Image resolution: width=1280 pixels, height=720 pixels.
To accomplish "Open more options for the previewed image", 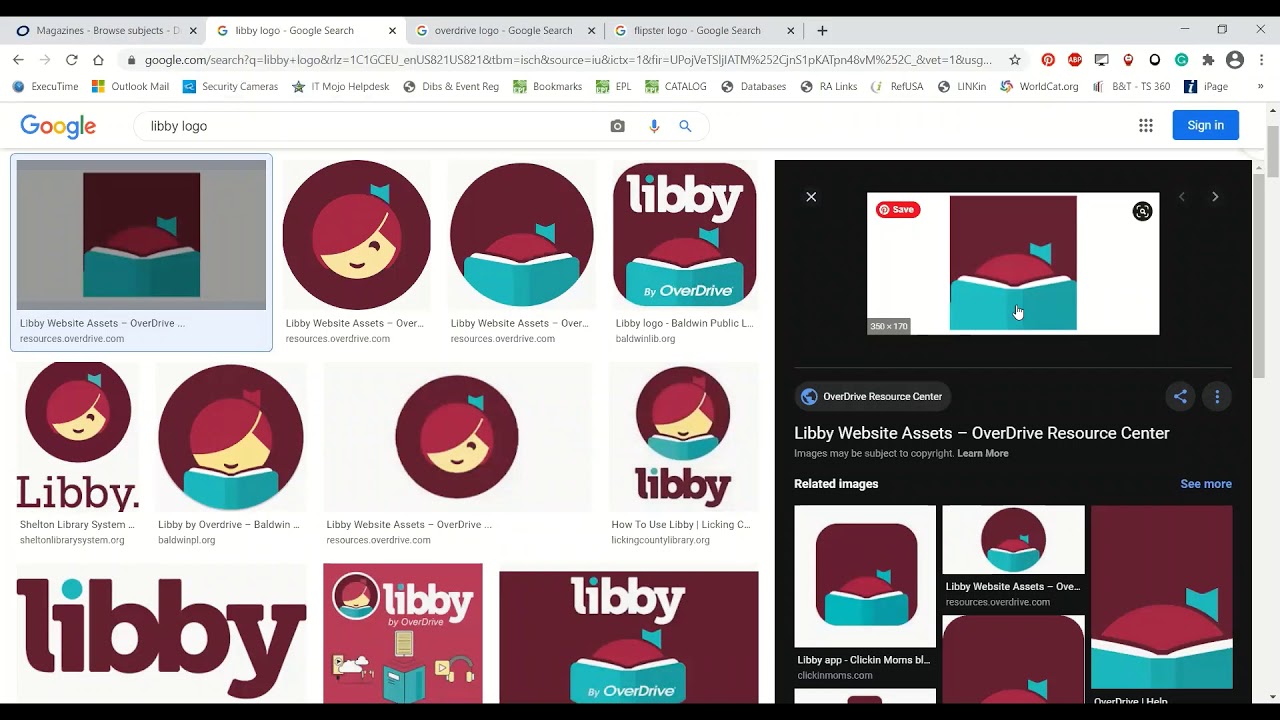I will (x=1217, y=396).
